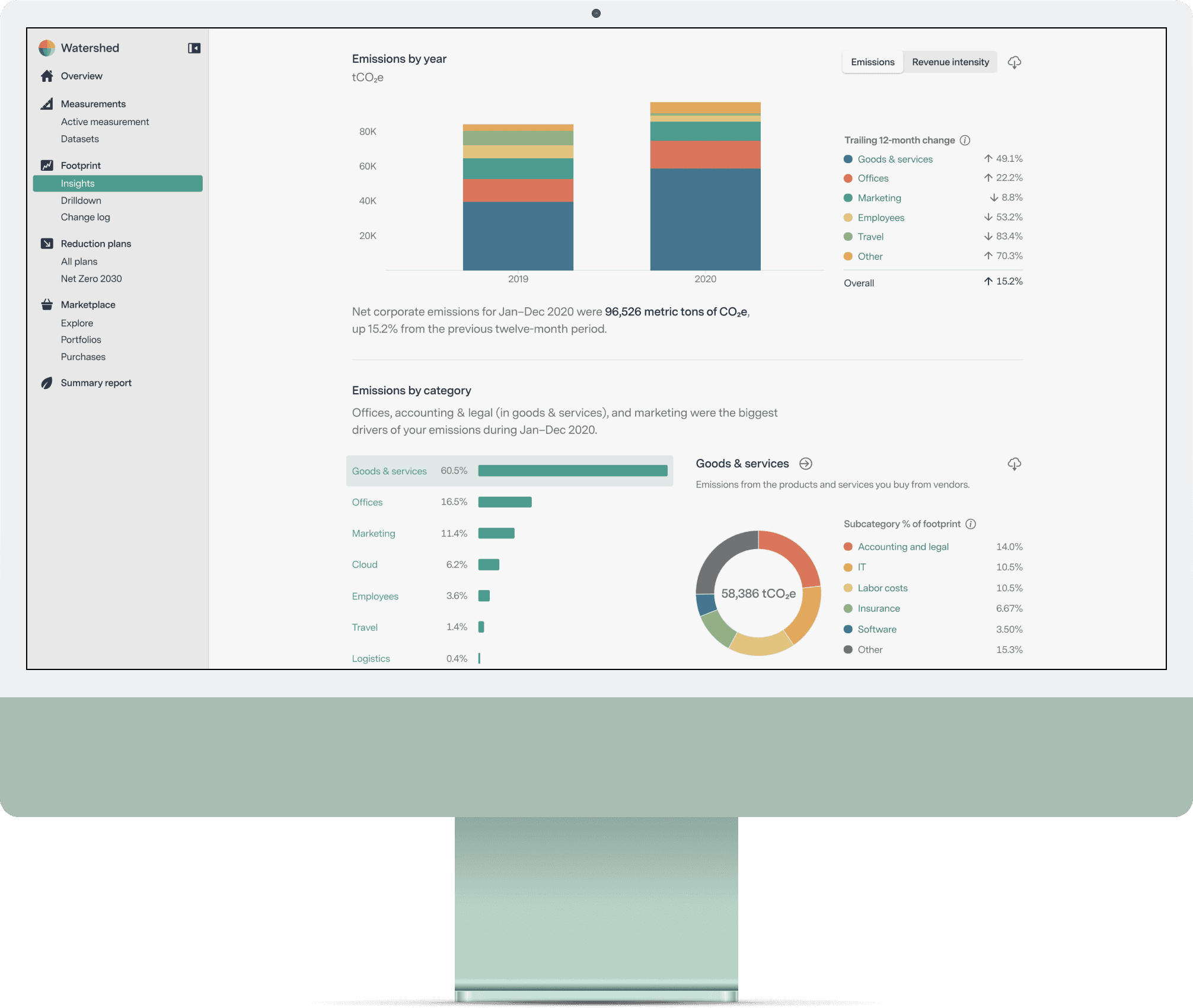Select the Cloud category row

[x=509, y=564]
